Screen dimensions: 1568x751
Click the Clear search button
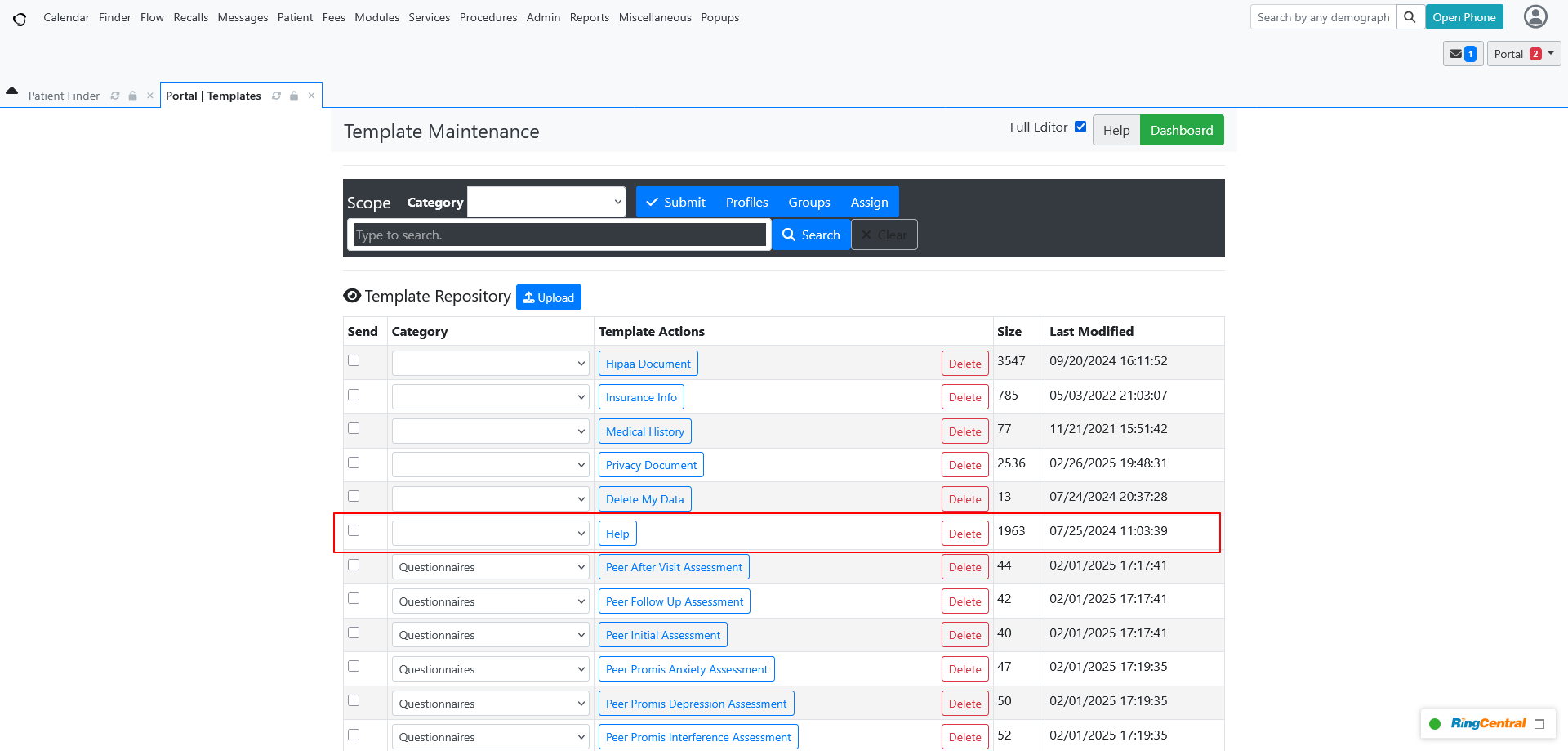tap(884, 235)
